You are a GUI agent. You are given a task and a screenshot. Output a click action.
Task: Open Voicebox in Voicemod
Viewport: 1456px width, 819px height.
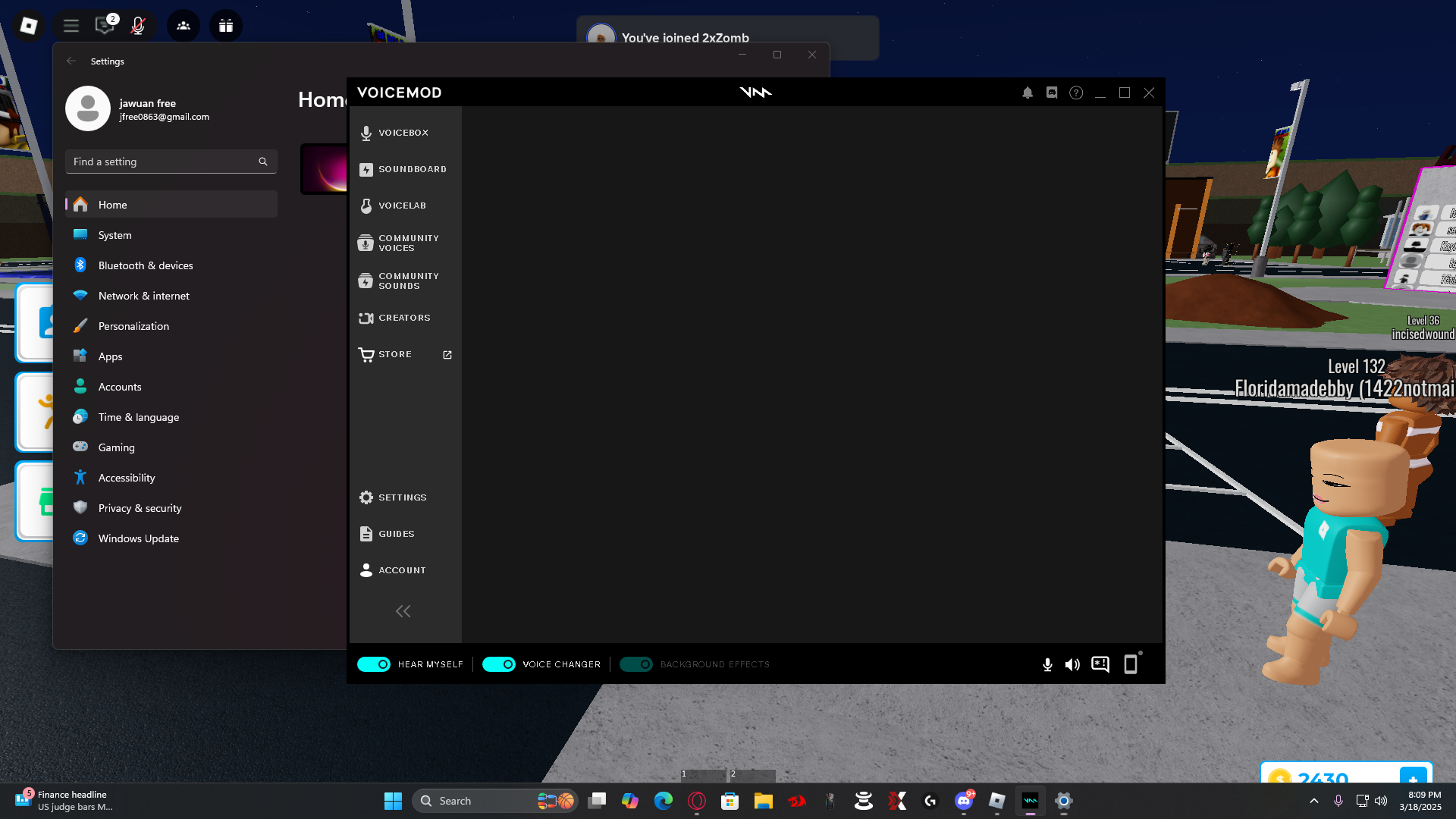[406, 133]
